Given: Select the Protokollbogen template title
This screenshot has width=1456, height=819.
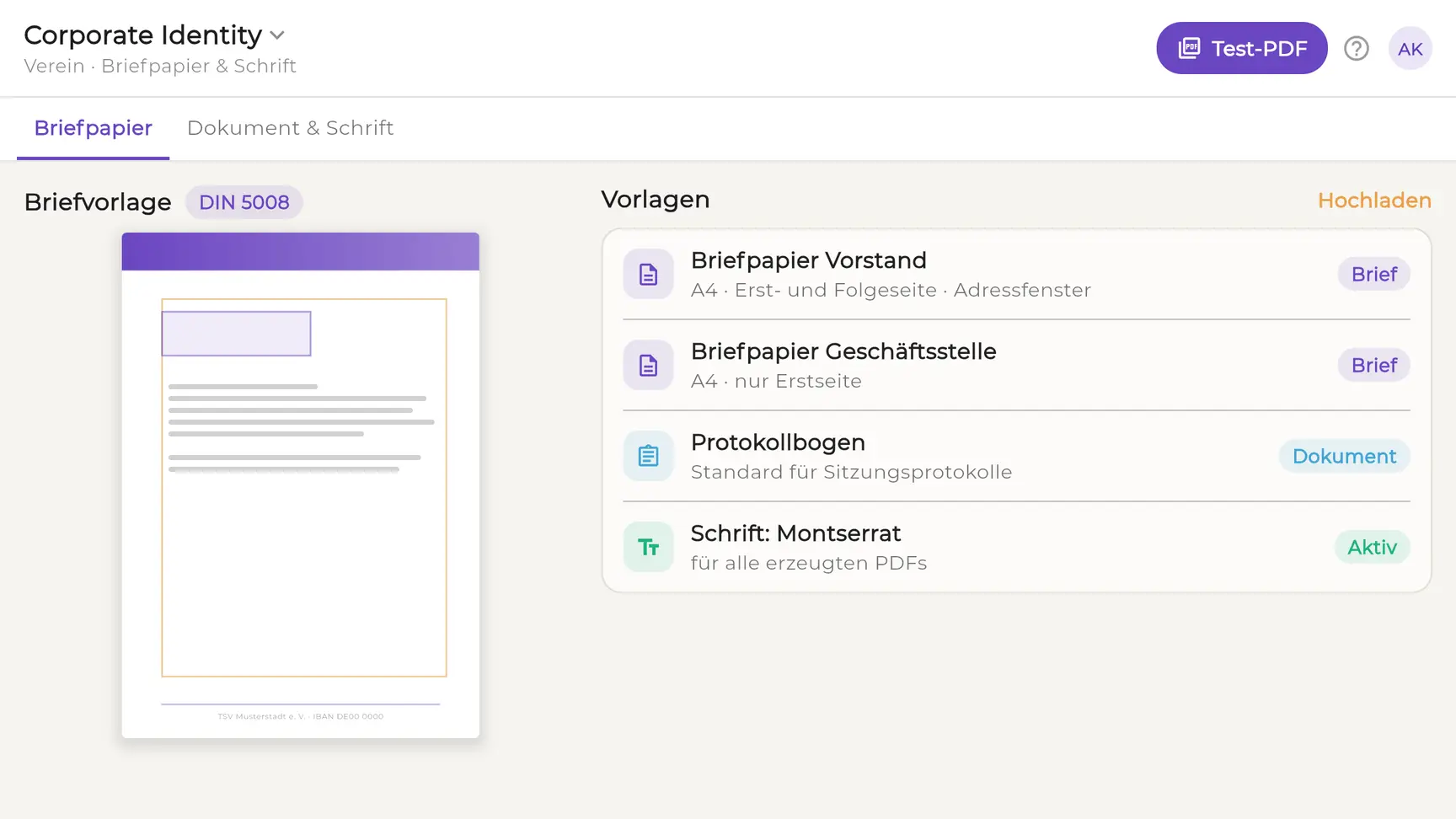Looking at the screenshot, I should click(778, 442).
